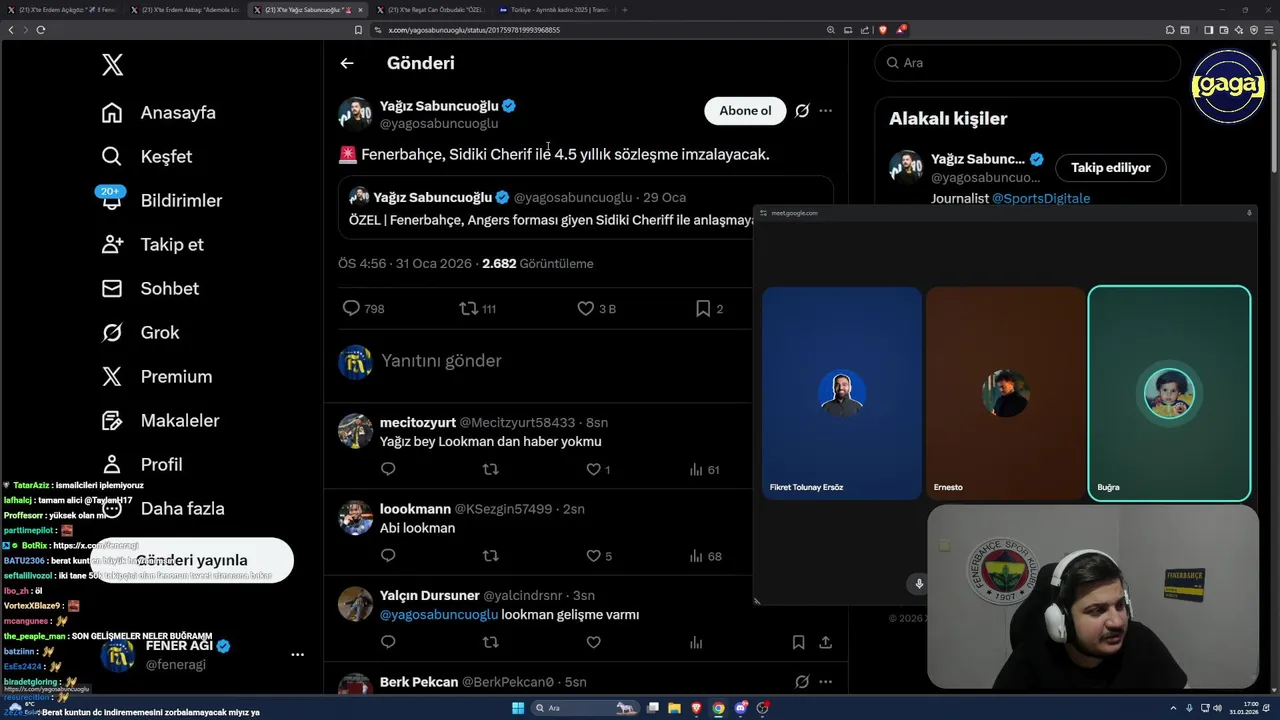Image resolution: width=1280 pixels, height=720 pixels.
Task: Click the Abone ol button
Action: 745,111
